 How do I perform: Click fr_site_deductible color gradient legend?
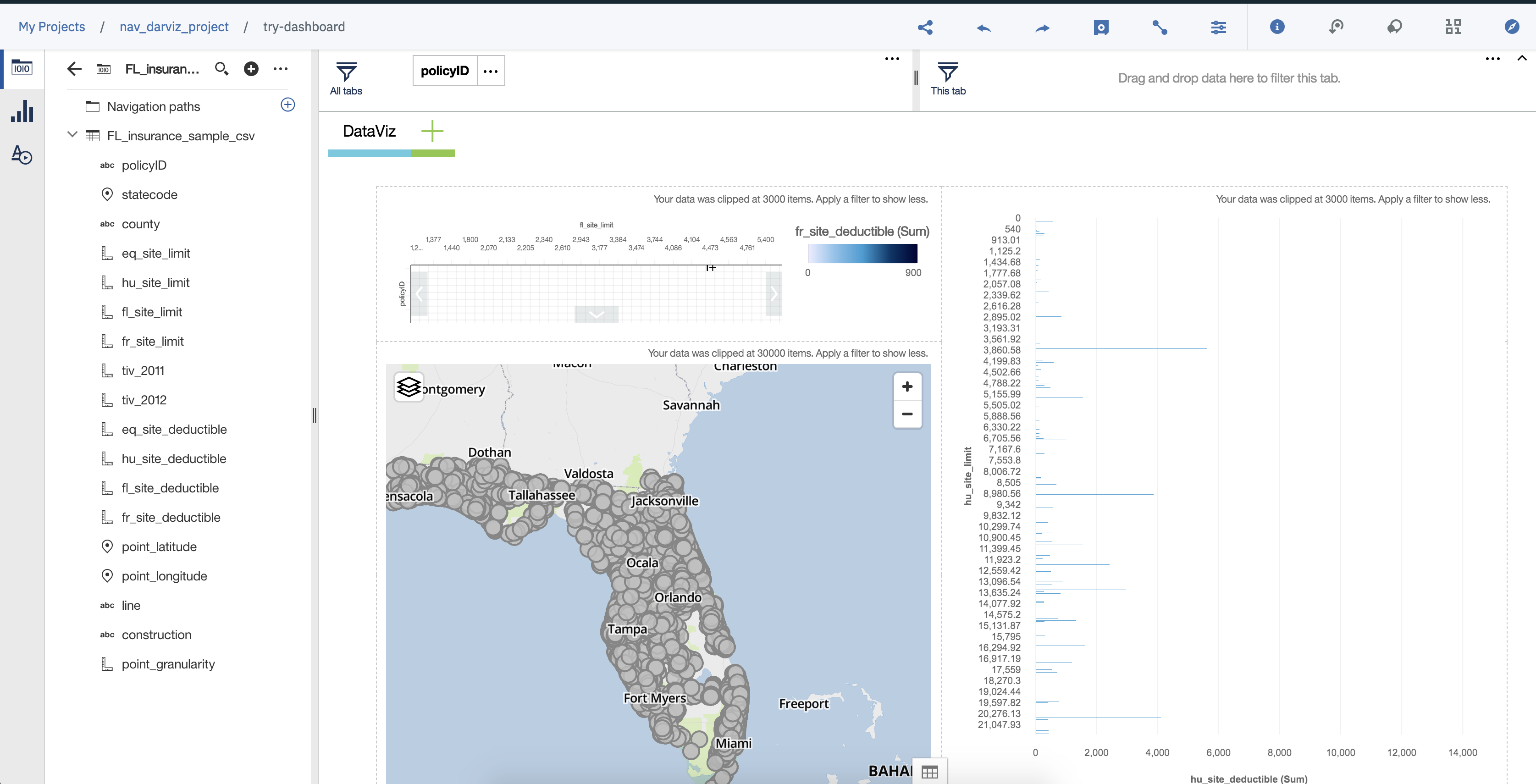click(862, 253)
